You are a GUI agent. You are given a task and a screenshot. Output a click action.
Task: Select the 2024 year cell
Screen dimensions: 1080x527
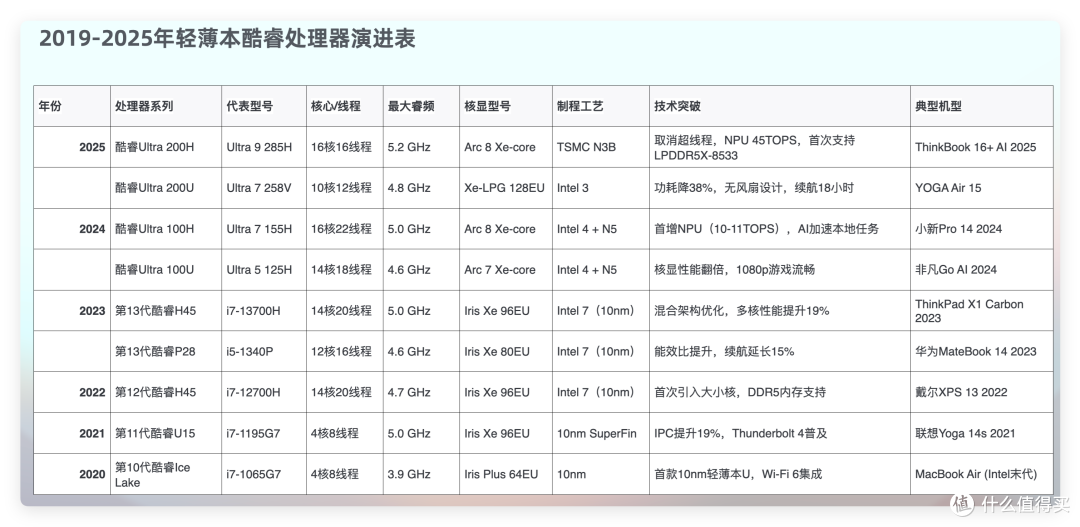72,229
